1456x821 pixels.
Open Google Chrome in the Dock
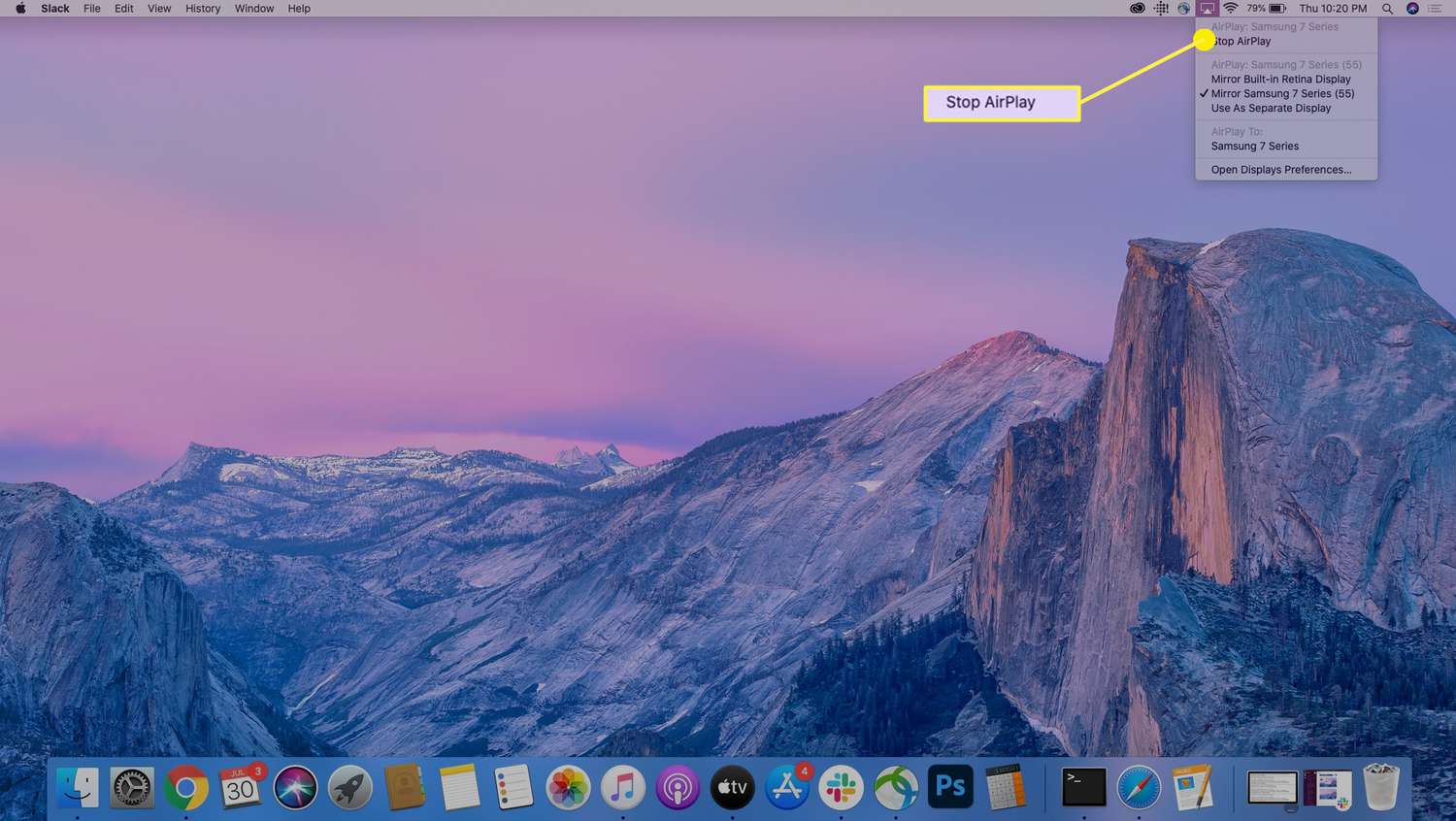point(185,787)
